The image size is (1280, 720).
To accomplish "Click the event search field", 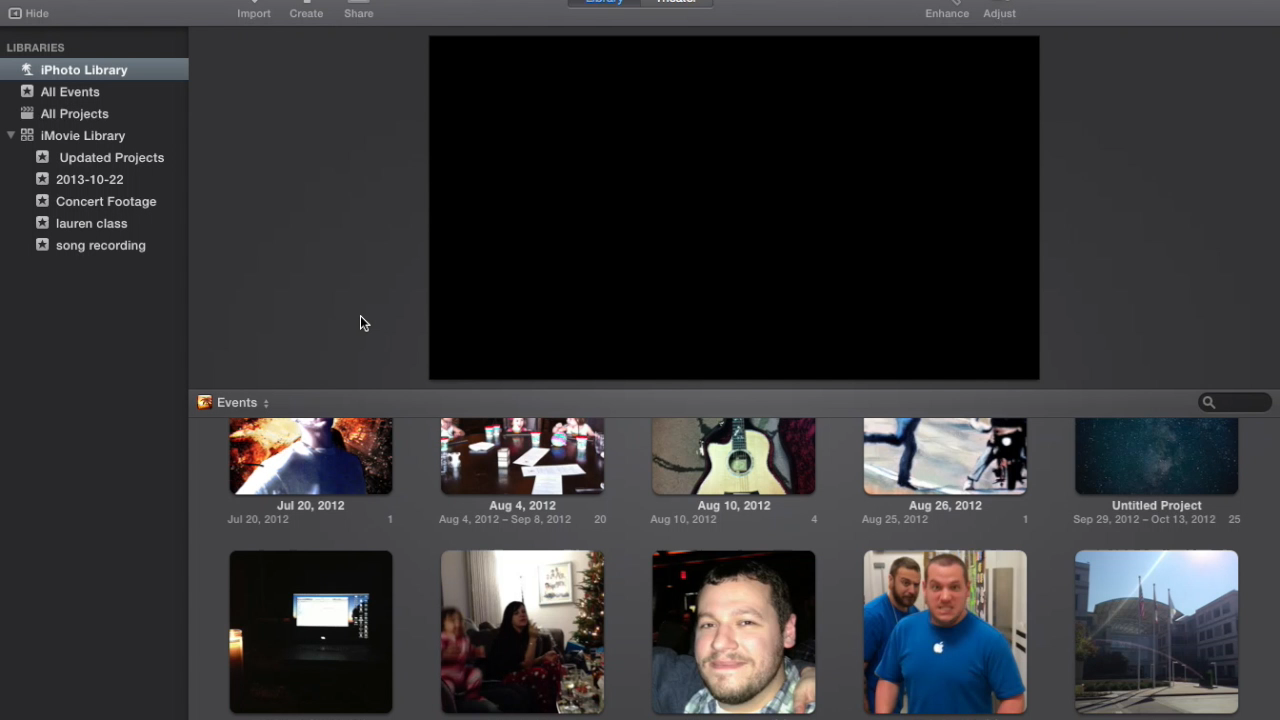I will [1235, 403].
